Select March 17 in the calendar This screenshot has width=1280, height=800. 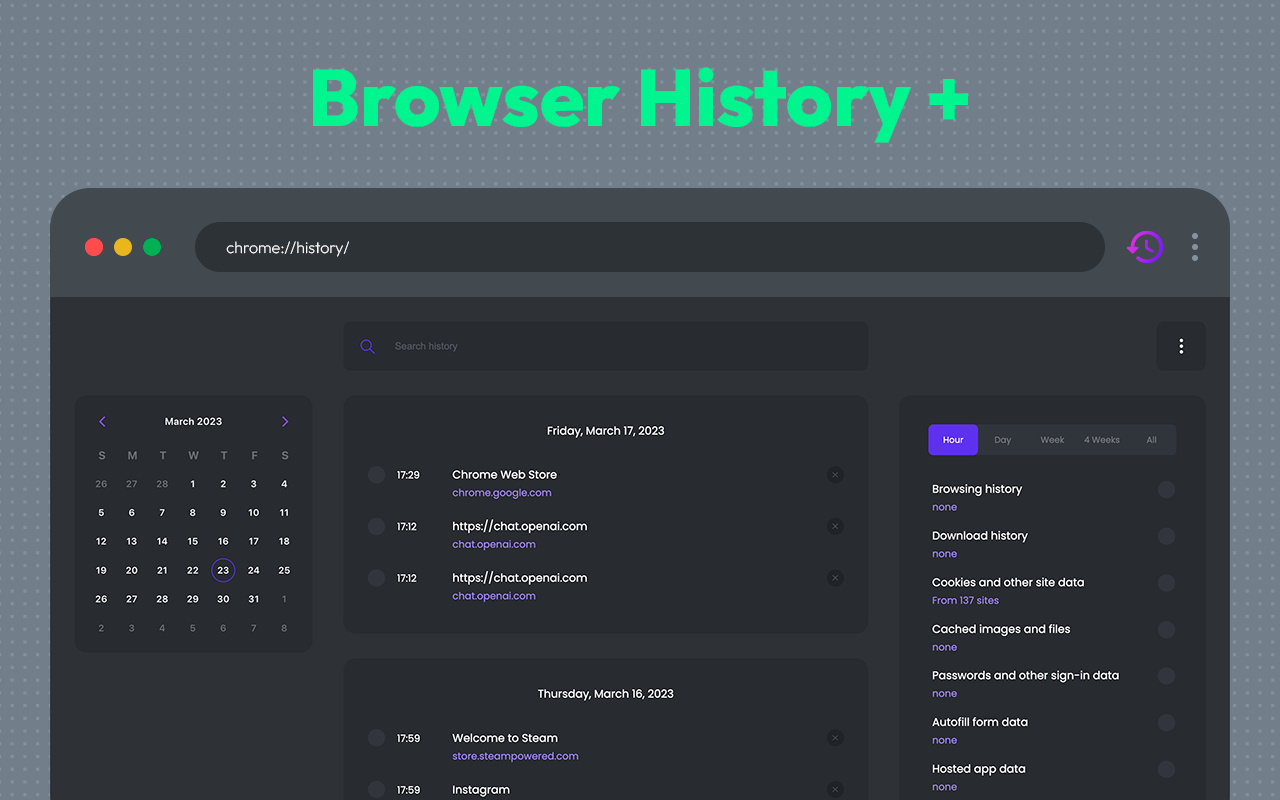(x=254, y=541)
